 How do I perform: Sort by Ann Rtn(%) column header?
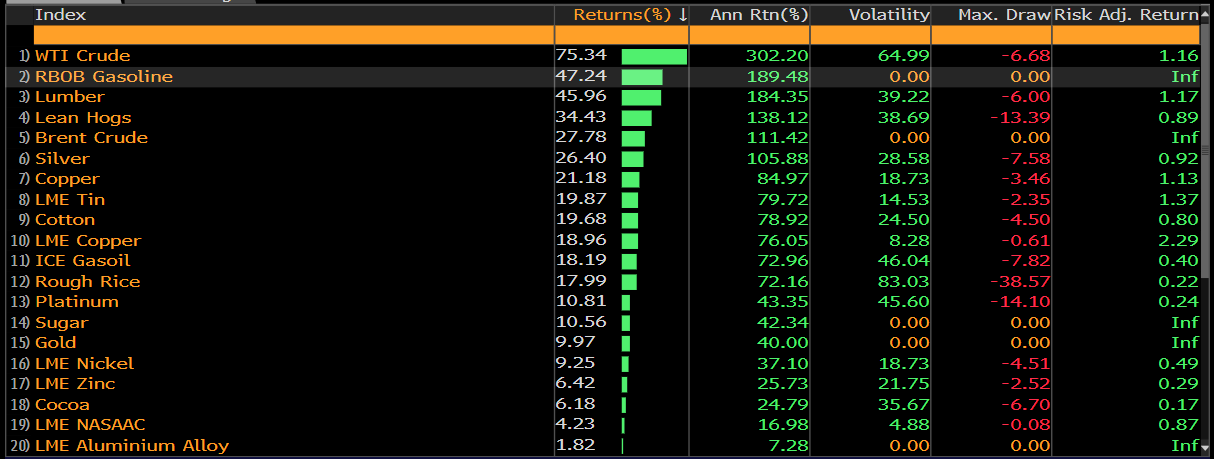pos(759,15)
